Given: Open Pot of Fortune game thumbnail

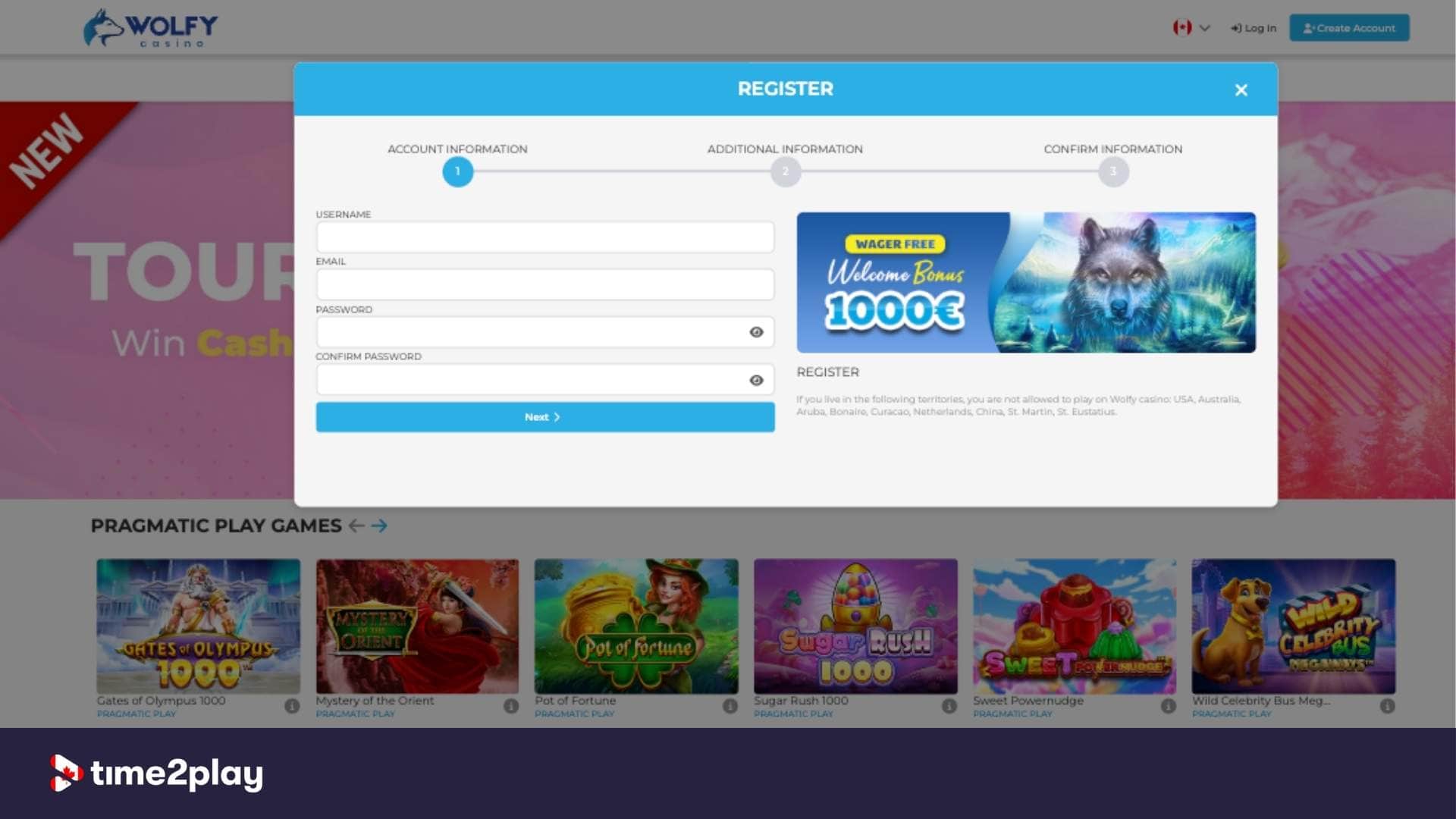Looking at the screenshot, I should 636,626.
